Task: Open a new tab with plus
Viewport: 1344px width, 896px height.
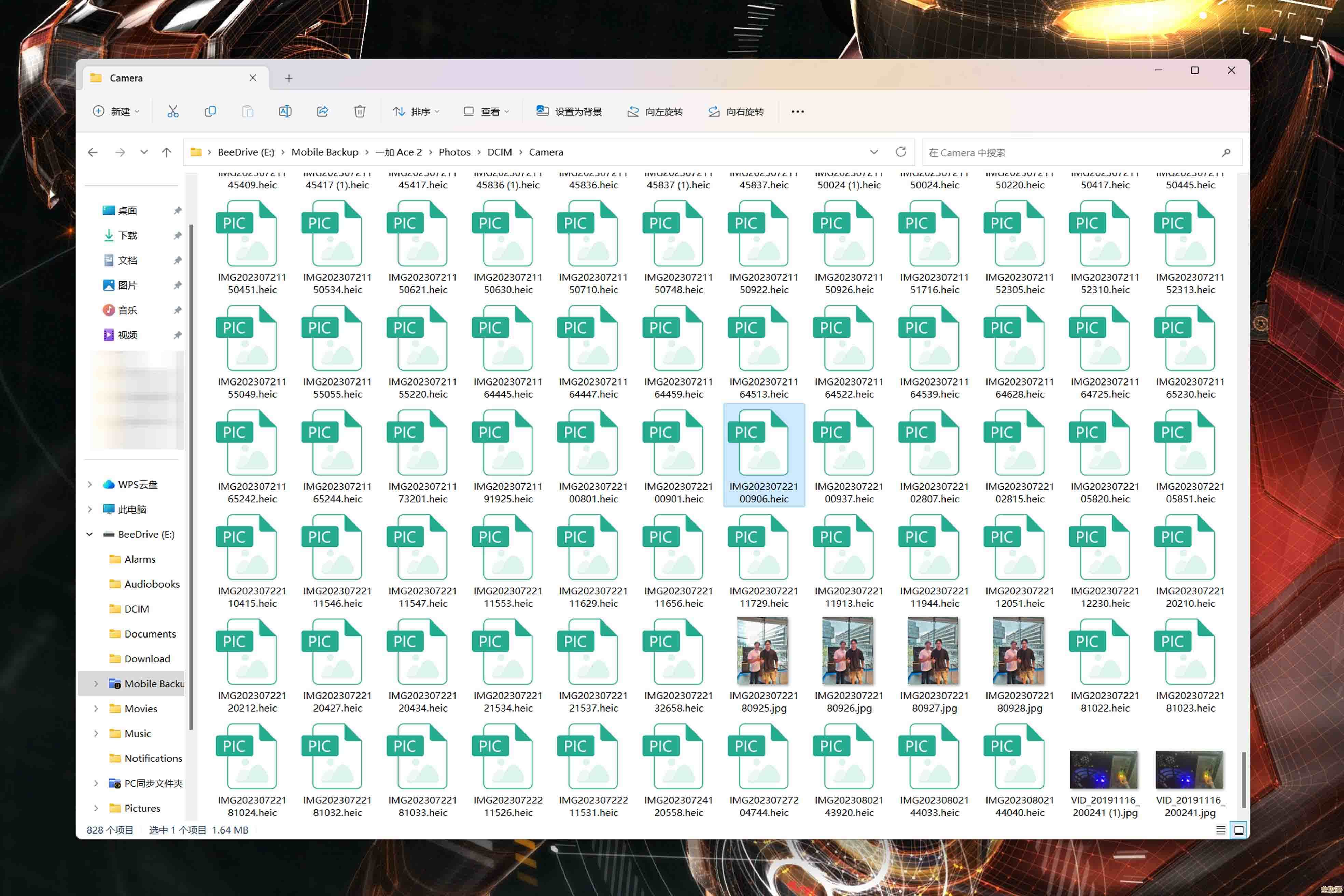Action: pyautogui.click(x=289, y=78)
